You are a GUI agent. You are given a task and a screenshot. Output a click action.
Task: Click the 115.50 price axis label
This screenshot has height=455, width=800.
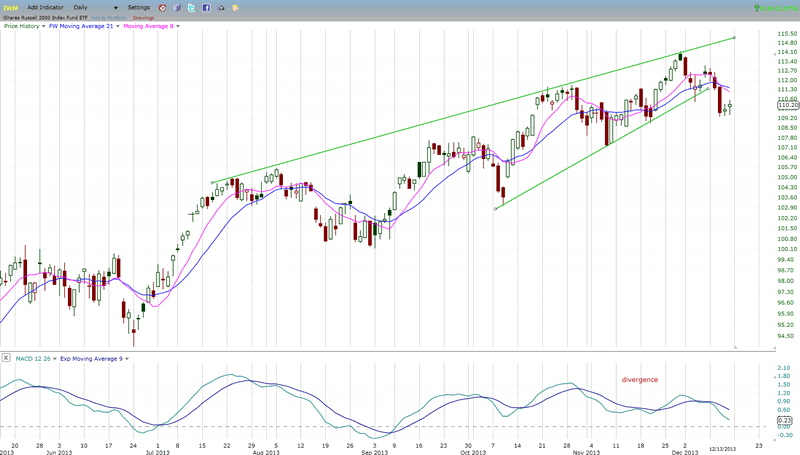click(x=787, y=34)
